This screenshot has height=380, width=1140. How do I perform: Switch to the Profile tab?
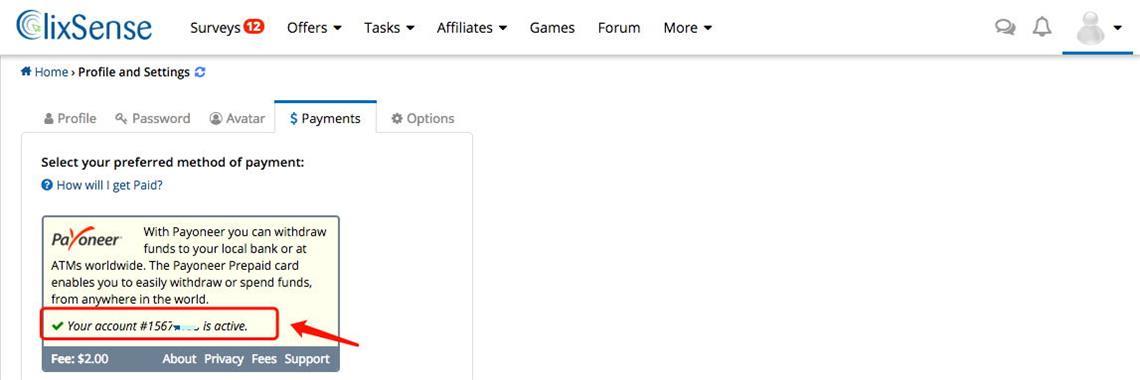[70, 118]
